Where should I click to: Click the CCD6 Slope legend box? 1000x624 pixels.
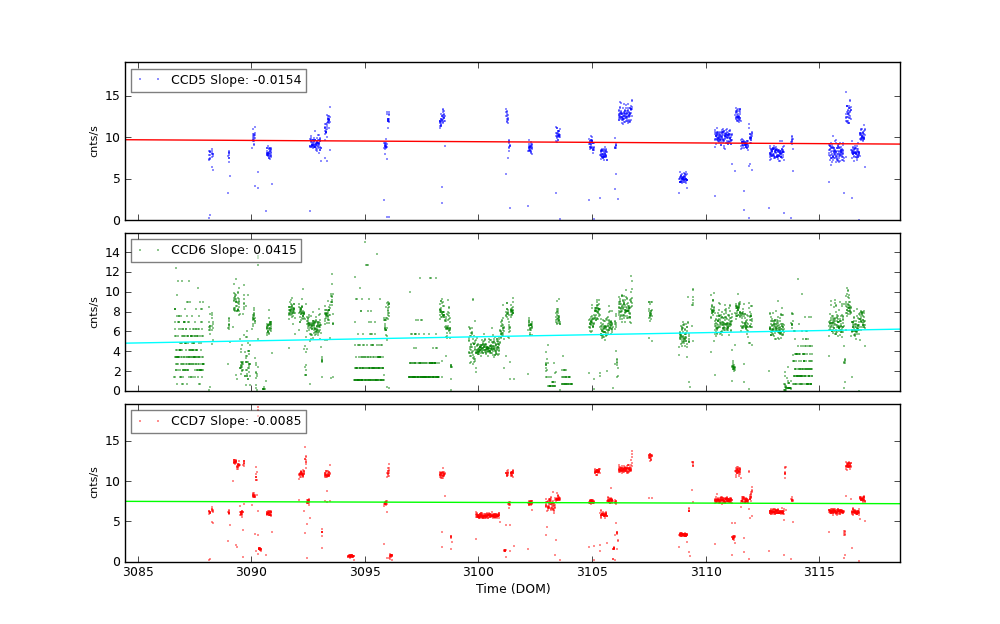coord(216,250)
